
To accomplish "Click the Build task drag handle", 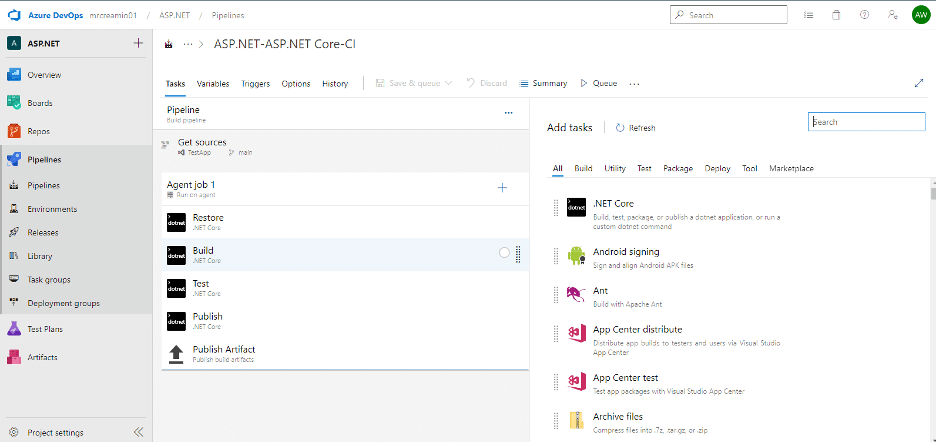I will coord(518,254).
